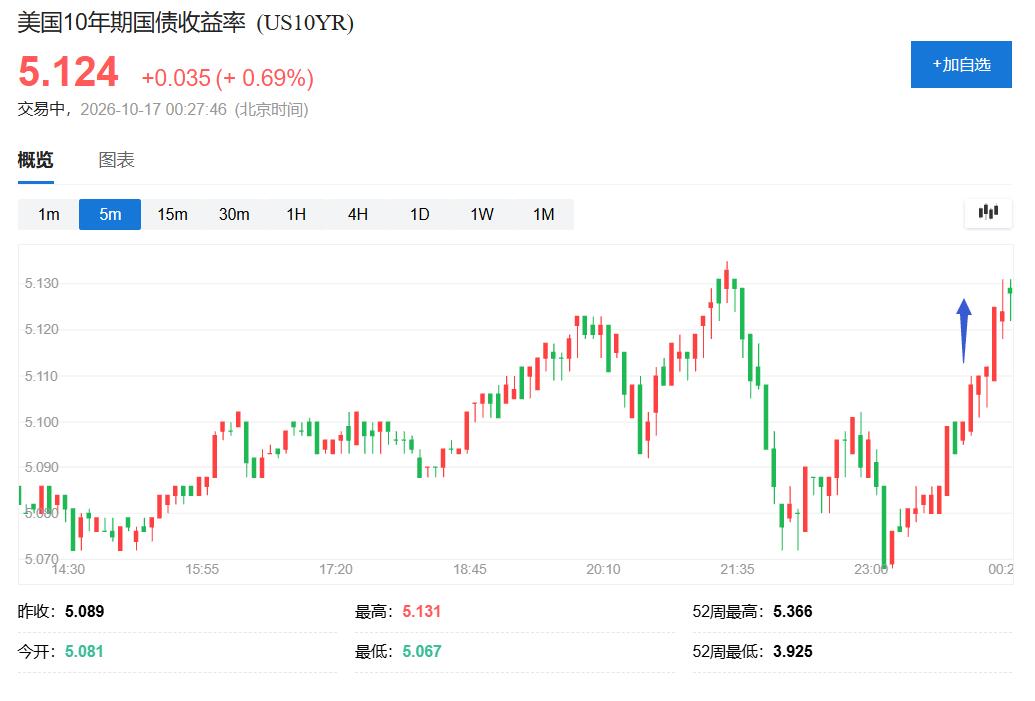The height and width of the screenshot is (701, 1035).
Task: Select the 4H timeframe
Action: [x=358, y=215]
